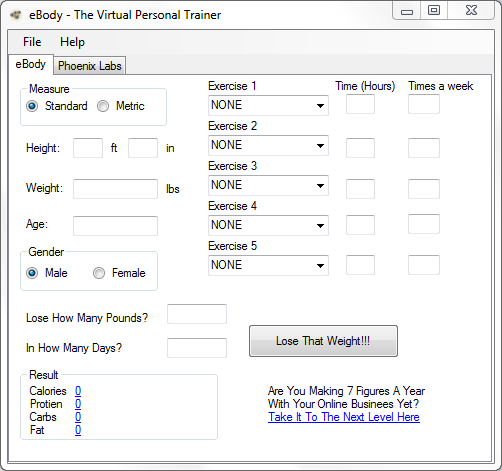
Task: Follow the Take It To The Next Level Here link
Action: tap(344, 417)
